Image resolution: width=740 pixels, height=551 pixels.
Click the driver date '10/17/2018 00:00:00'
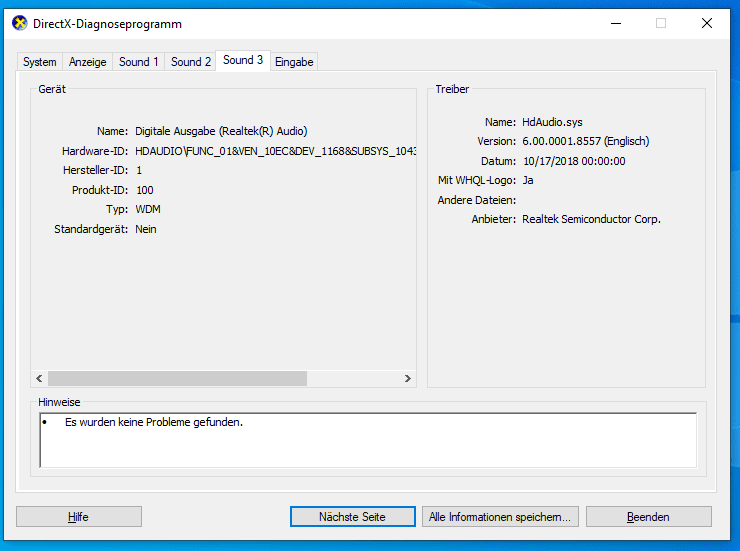click(x=574, y=161)
